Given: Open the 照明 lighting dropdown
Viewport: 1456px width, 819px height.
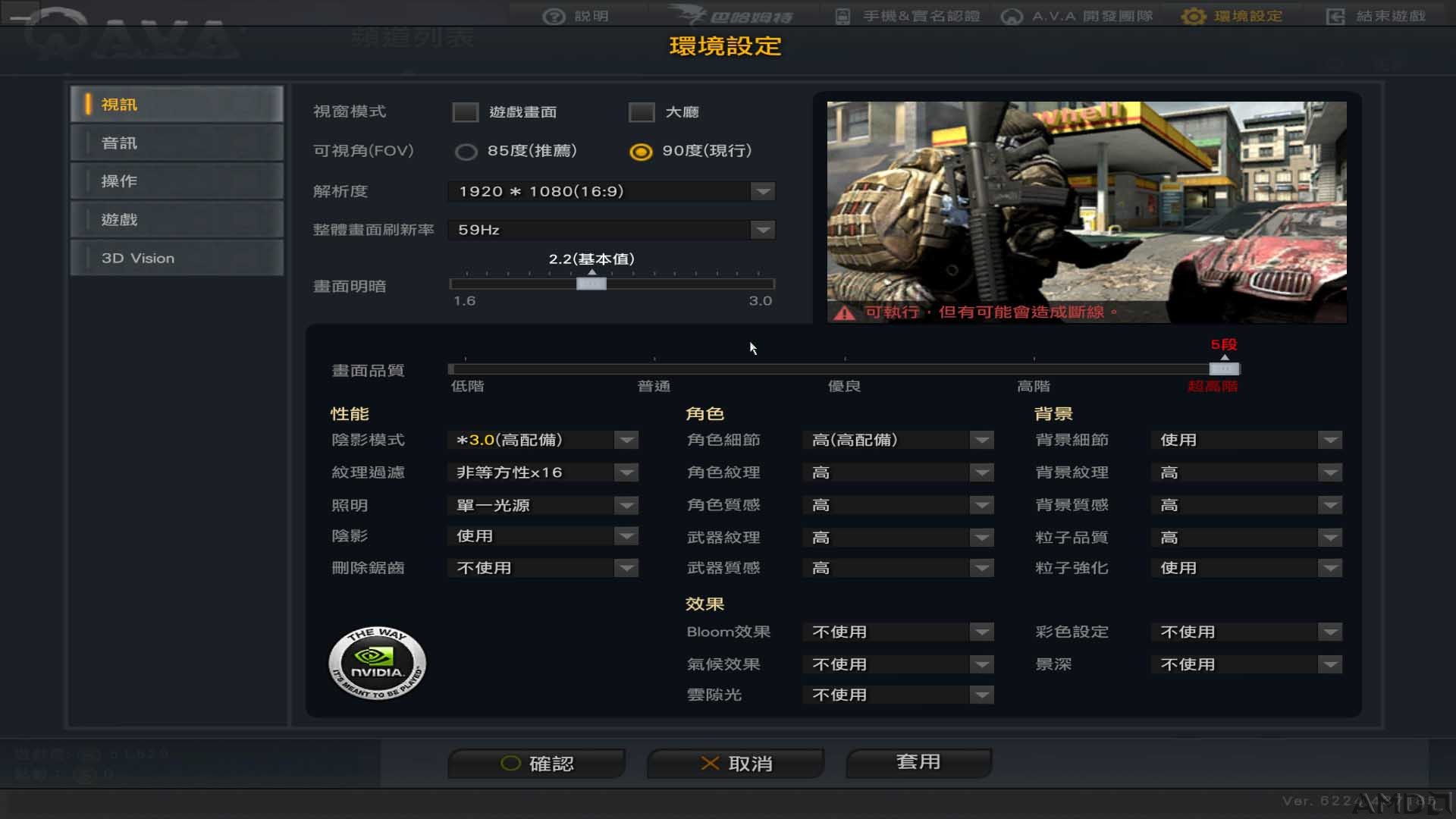Looking at the screenshot, I should pyautogui.click(x=543, y=505).
